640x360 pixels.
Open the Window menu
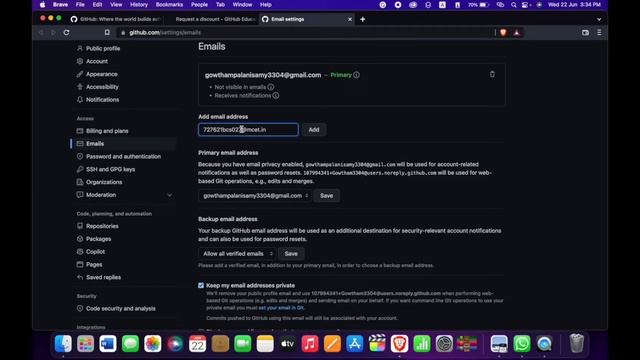point(242,5)
